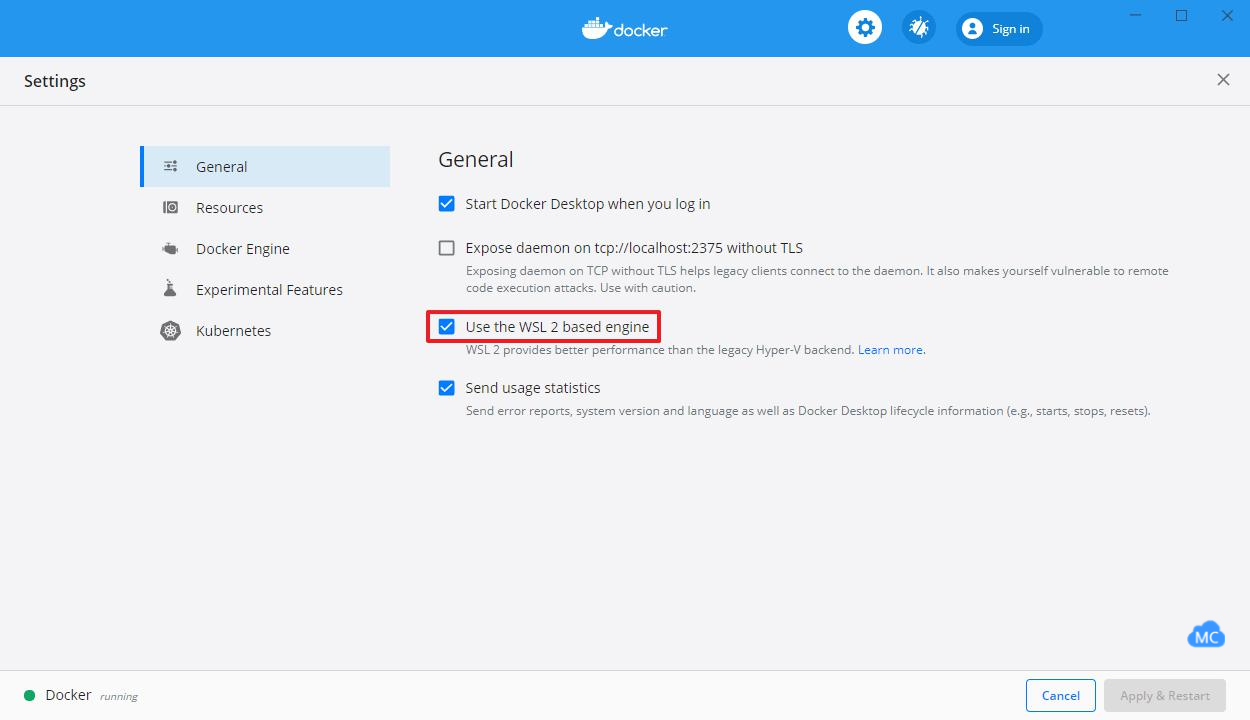Image resolution: width=1250 pixels, height=720 pixels.
Task: Close the Settings panel
Action: (x=1223, y=80)
